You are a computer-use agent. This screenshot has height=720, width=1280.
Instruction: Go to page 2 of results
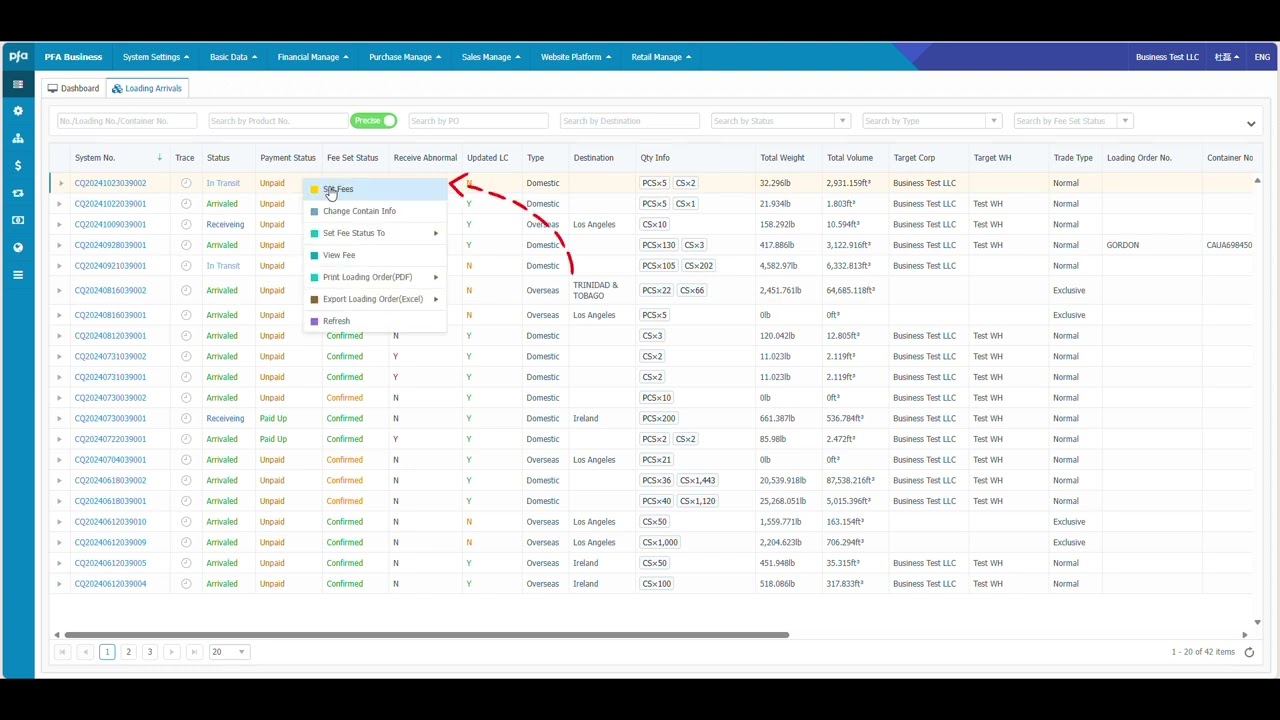129,652
